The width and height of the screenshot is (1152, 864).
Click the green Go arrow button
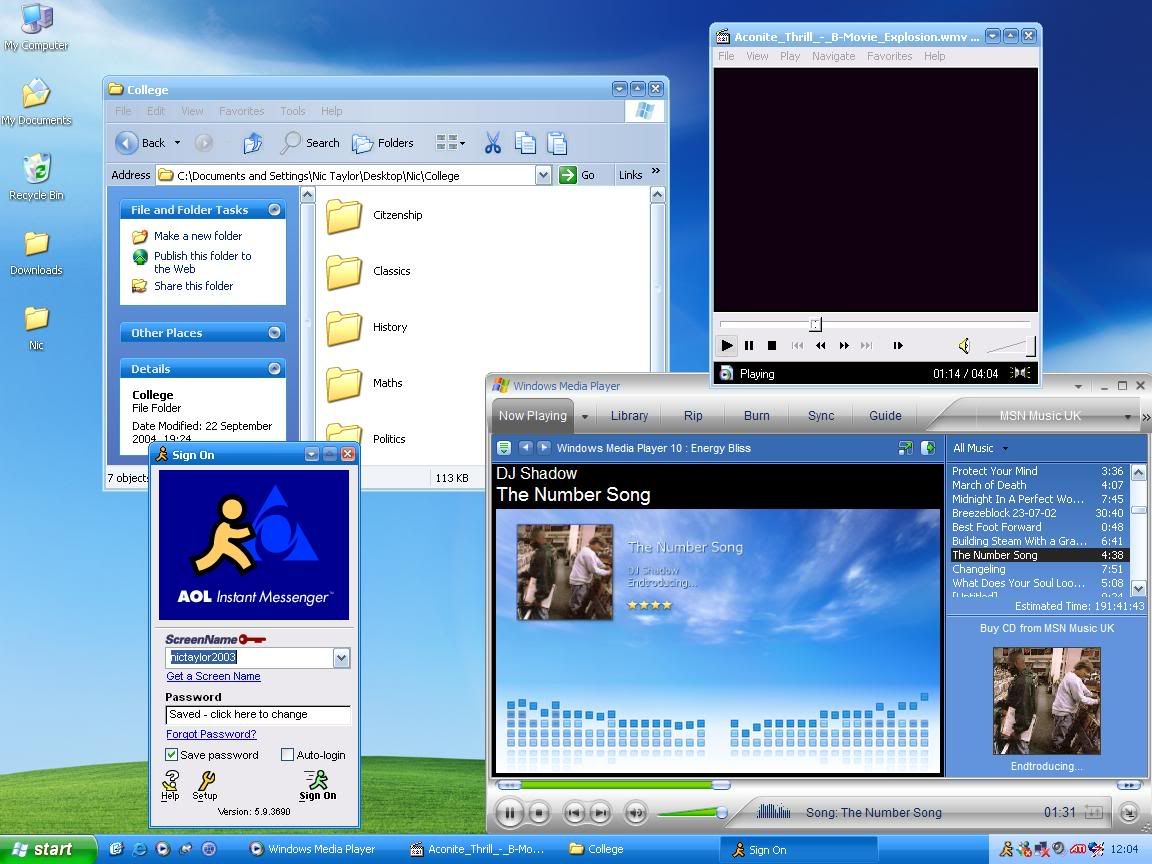pyautogui.click(x=567, y=175)
